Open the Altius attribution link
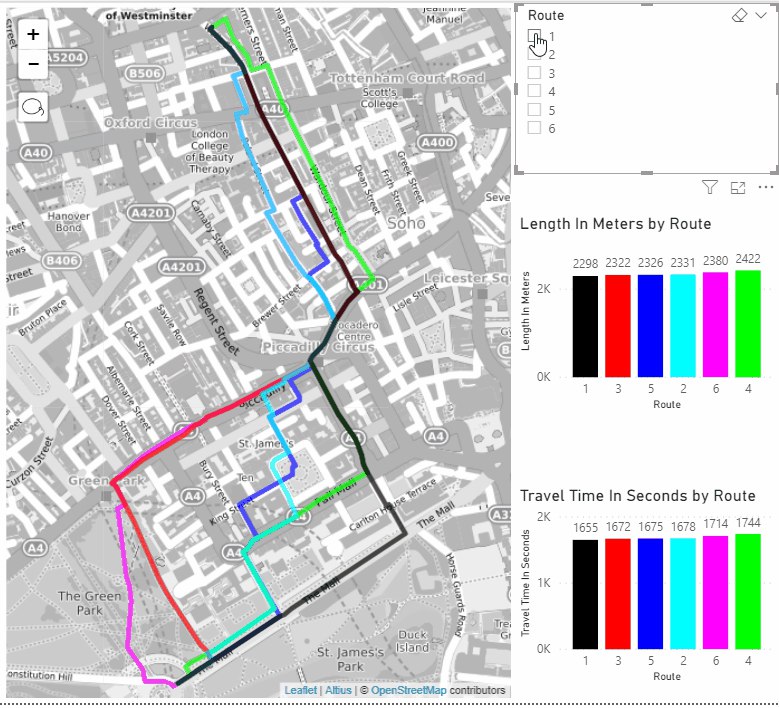The image size is (779, 708). pos(338,690)
